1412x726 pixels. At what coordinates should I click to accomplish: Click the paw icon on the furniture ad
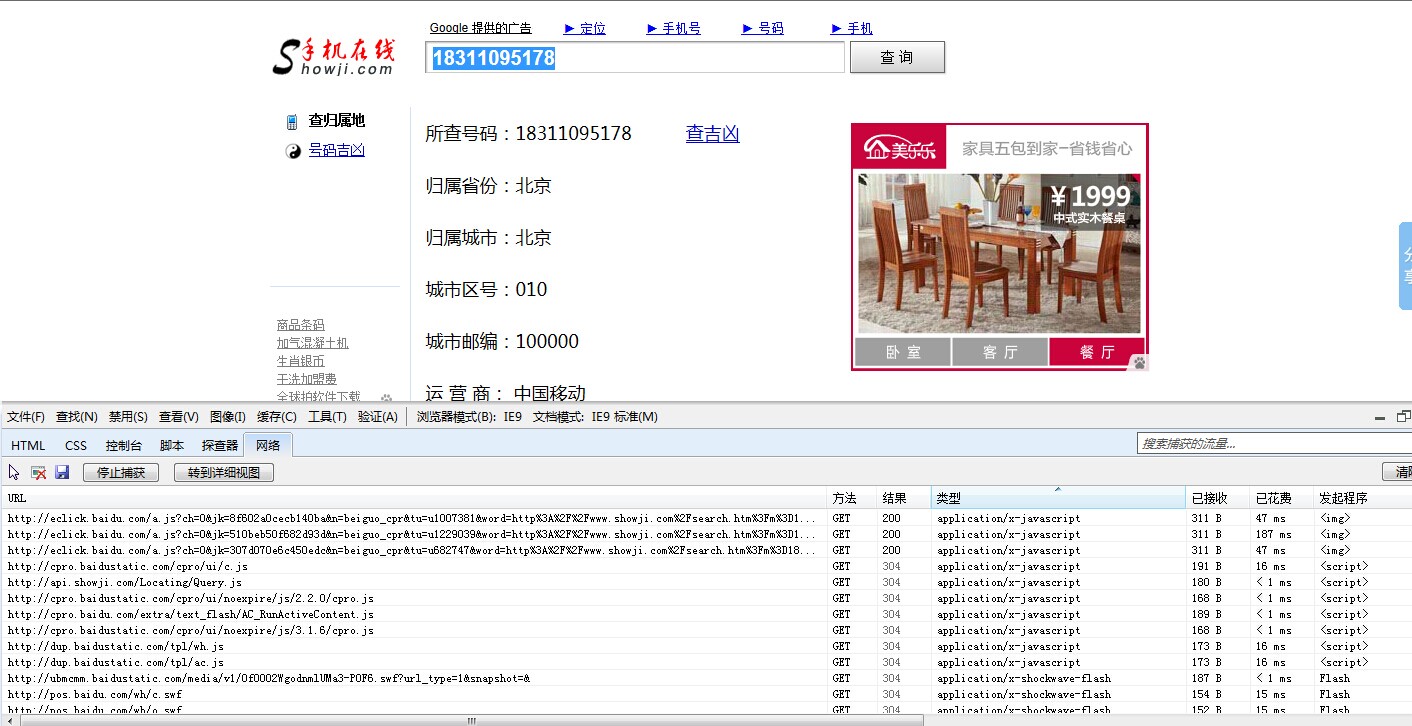pos(1139,363)
